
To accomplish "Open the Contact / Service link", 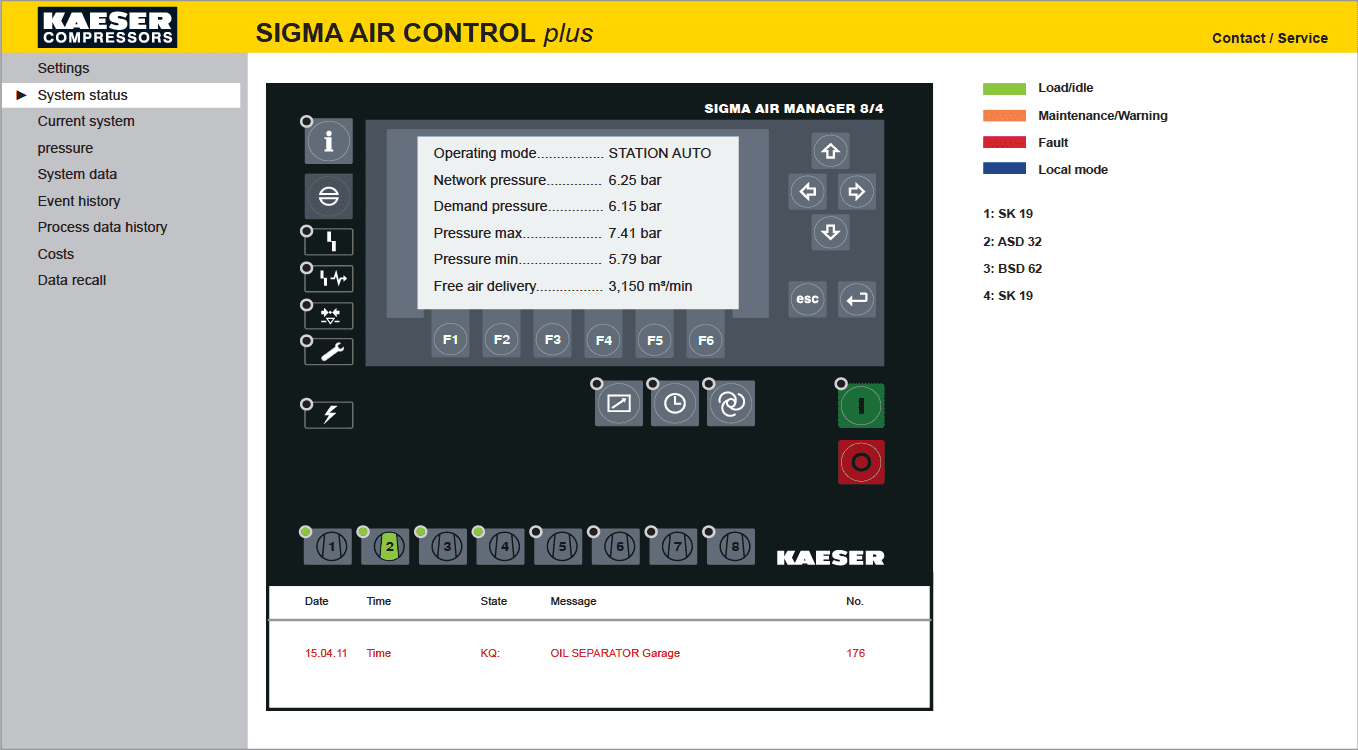I will (x=1270, y=38).
